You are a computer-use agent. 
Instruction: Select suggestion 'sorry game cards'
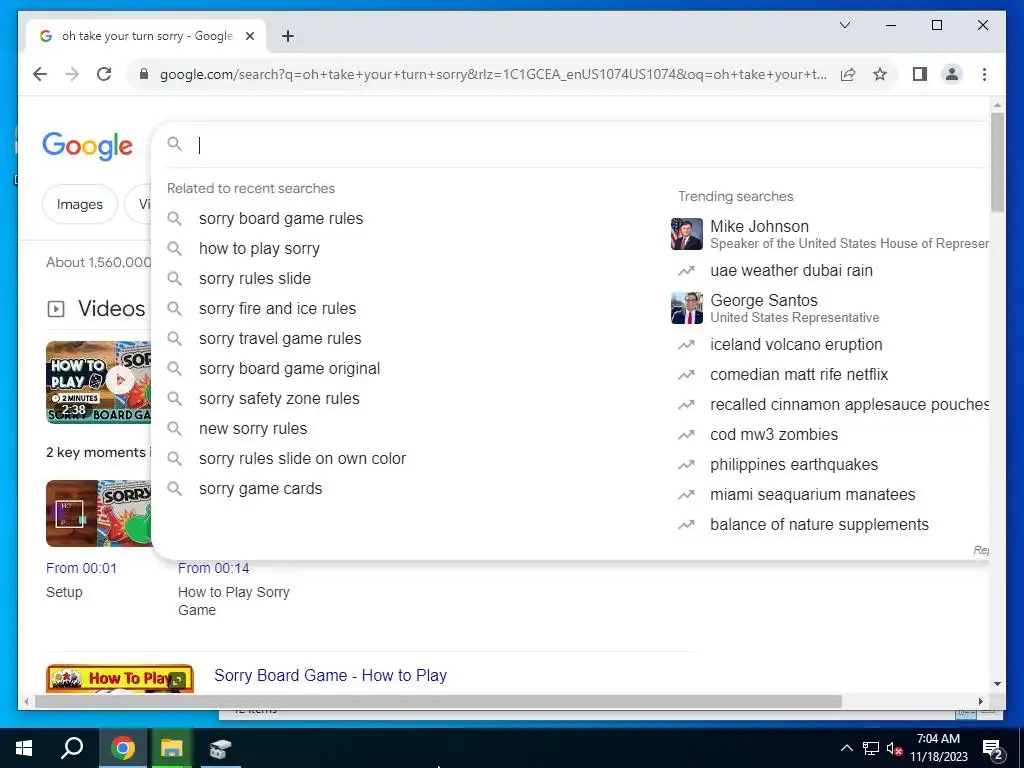[261, 489]
